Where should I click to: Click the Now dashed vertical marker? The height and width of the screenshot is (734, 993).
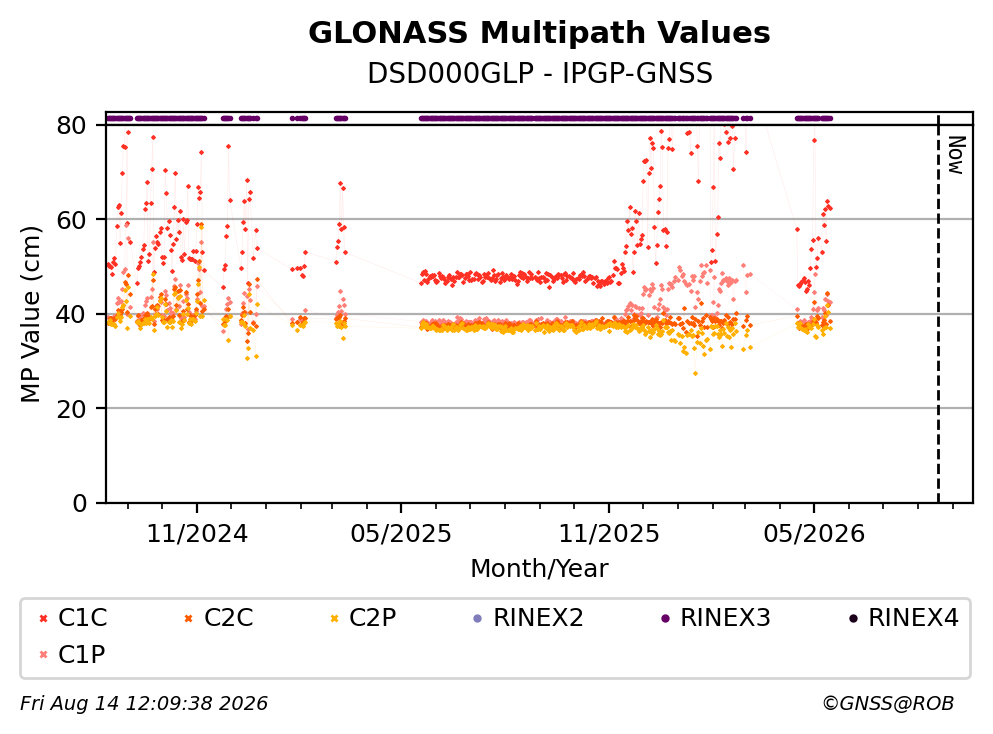(x=939, y=308)
